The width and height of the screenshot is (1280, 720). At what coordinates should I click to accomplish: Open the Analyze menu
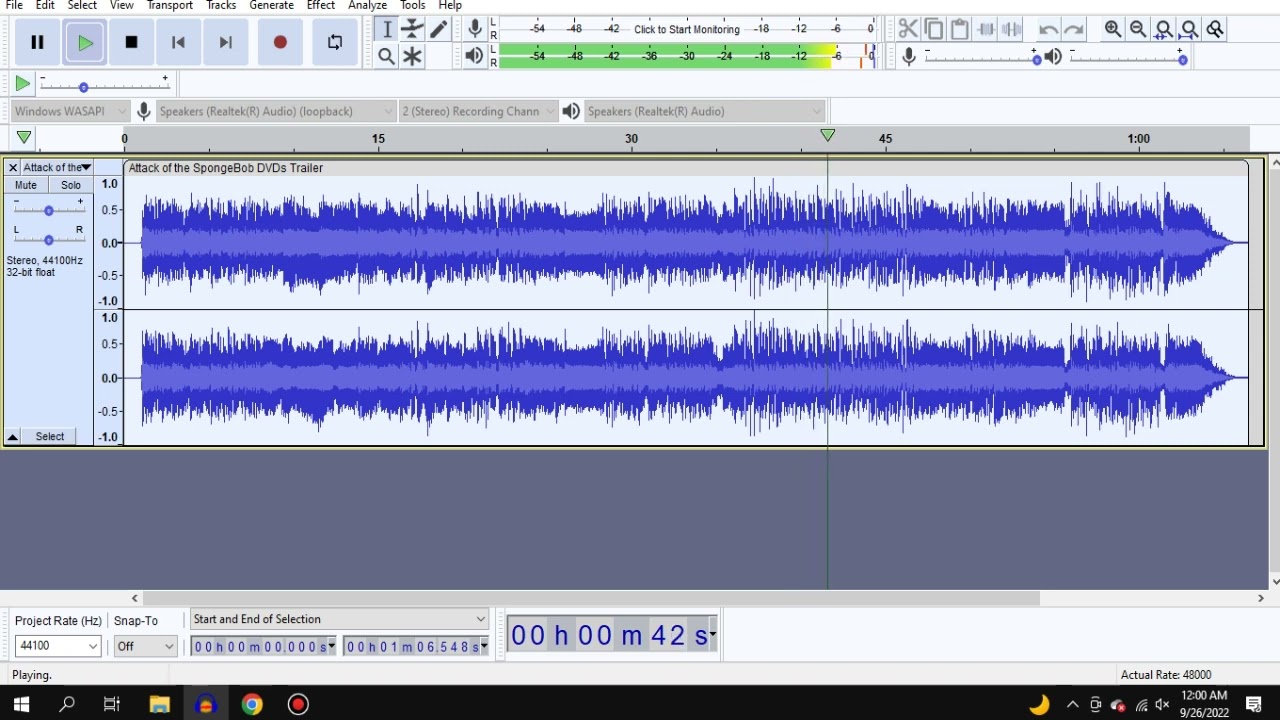[x=367, y=5]
